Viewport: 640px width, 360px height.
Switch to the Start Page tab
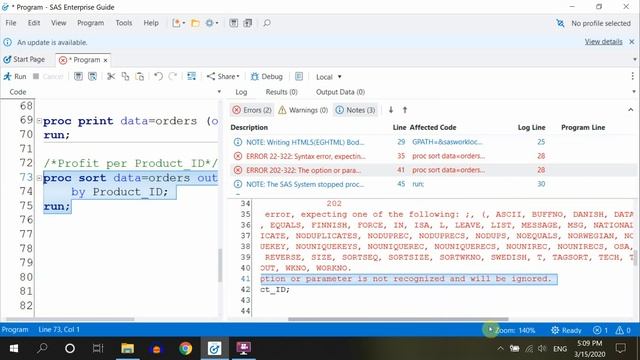tap(24, 60)
